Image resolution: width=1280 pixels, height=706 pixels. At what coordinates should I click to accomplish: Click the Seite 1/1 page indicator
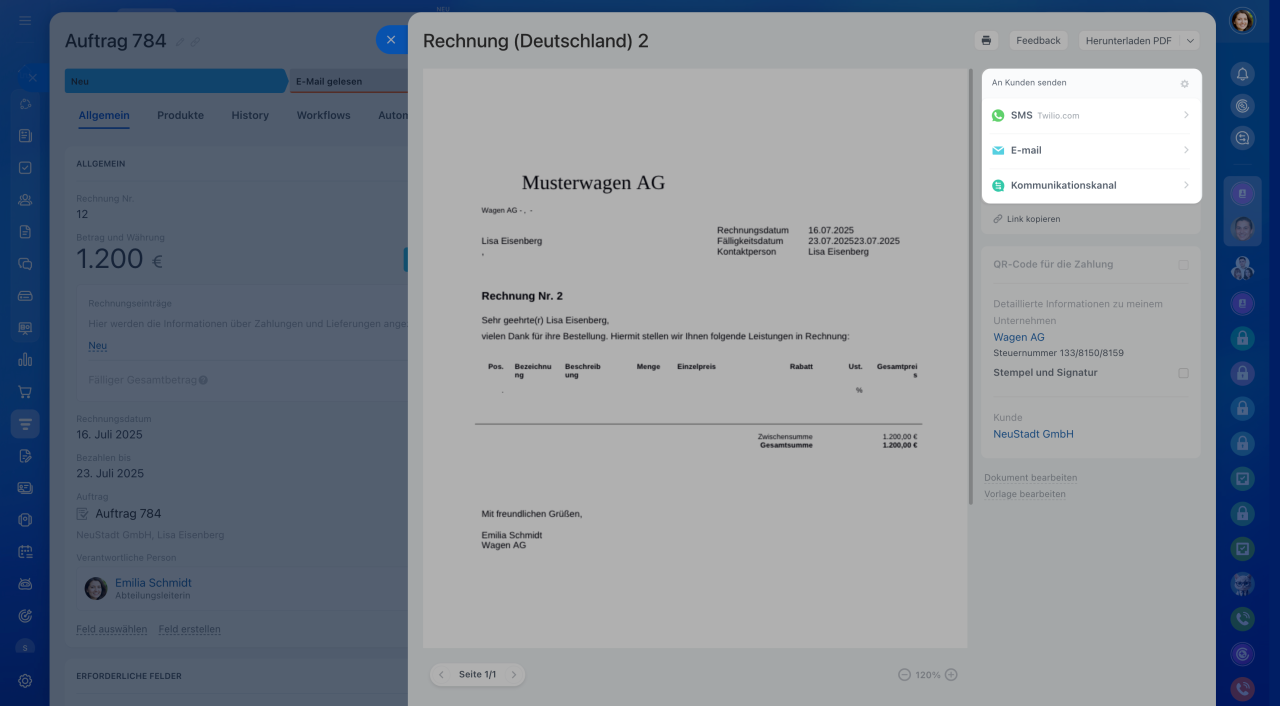[x=477, y=675]
